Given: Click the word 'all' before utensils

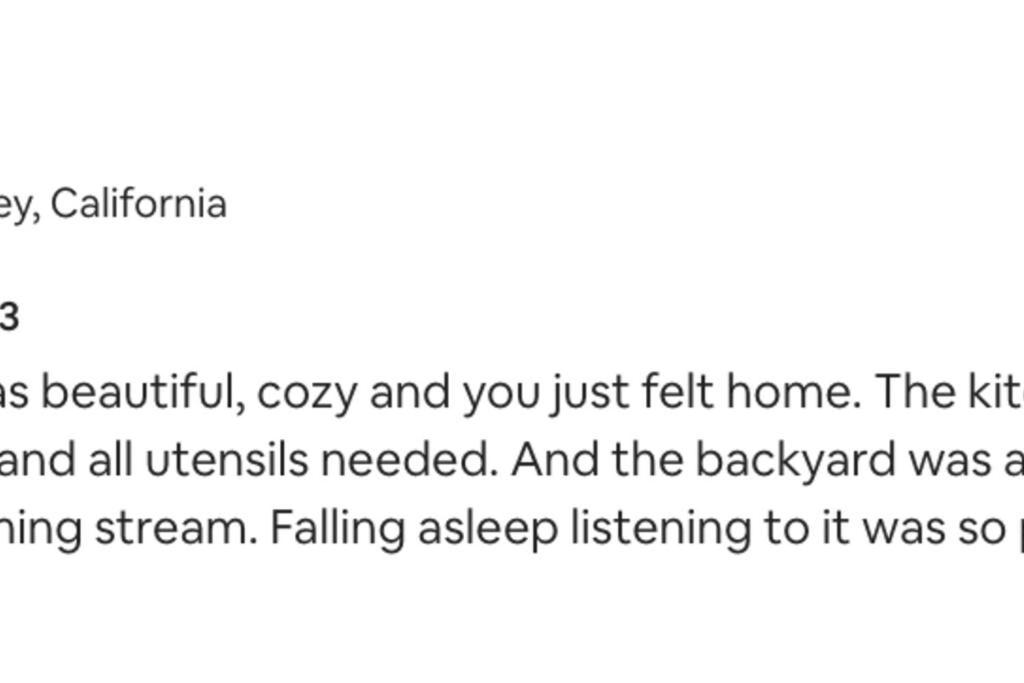Looking at the screenshot, I should [110, 460].
